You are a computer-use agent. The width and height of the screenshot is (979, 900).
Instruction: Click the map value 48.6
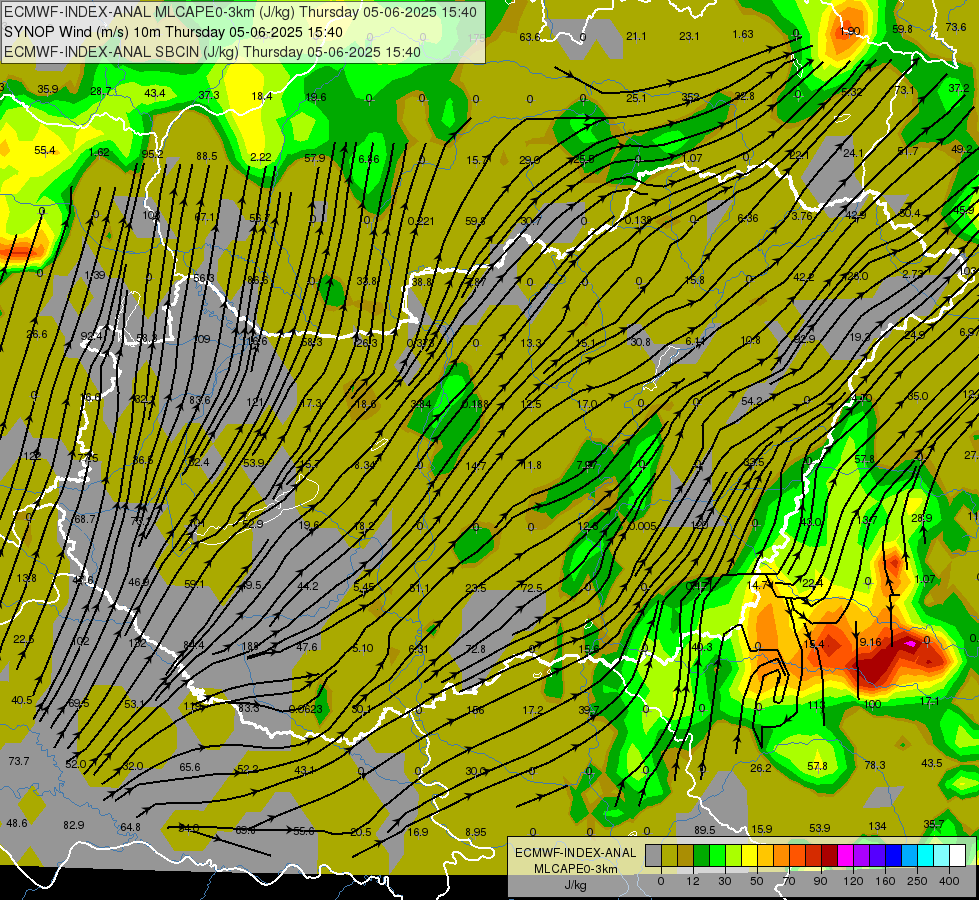(x=16, y=823)
